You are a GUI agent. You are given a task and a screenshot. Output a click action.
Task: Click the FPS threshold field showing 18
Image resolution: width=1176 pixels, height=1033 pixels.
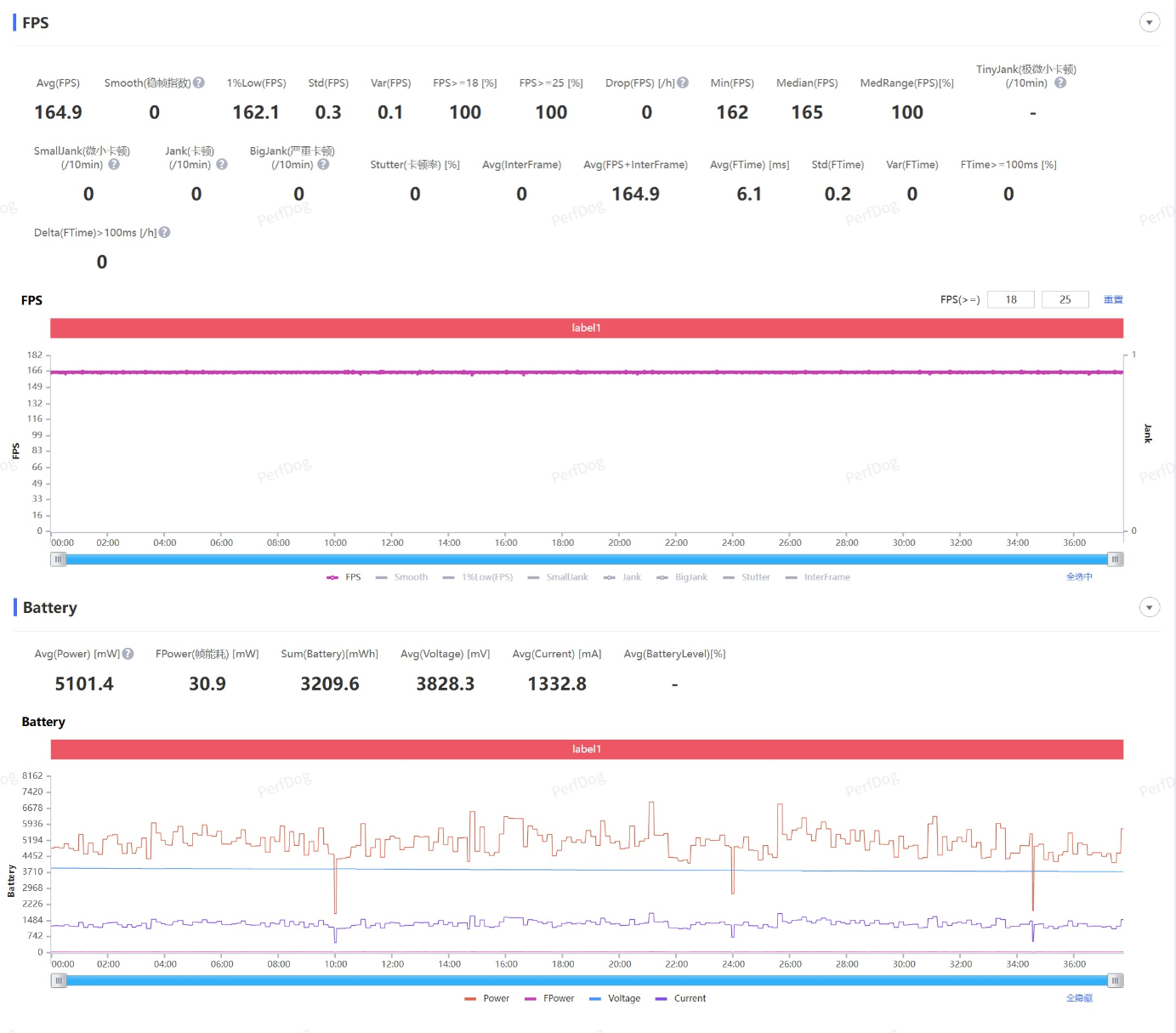coord(1011,299)
